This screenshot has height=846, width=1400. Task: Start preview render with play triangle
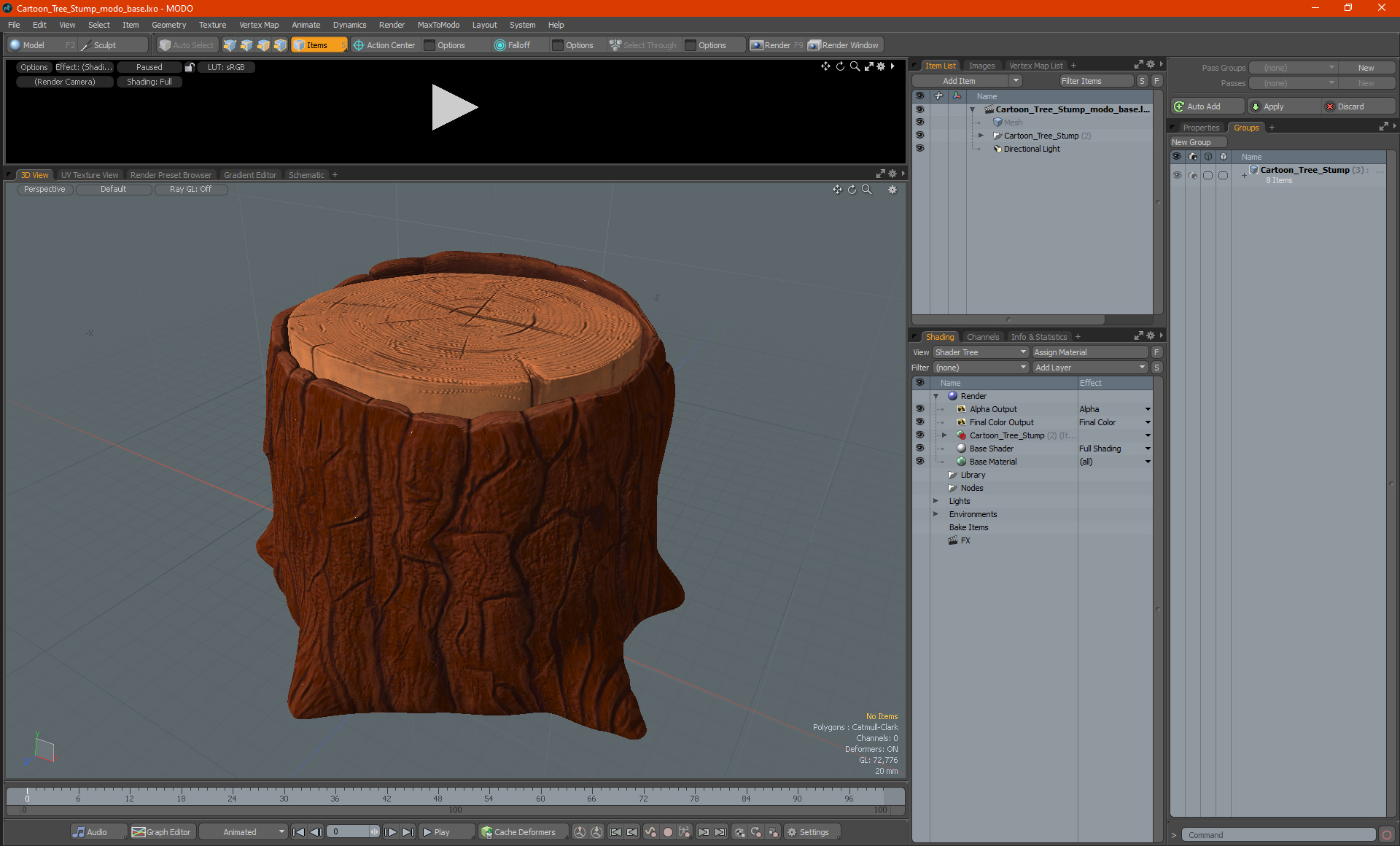coord(454,107)
